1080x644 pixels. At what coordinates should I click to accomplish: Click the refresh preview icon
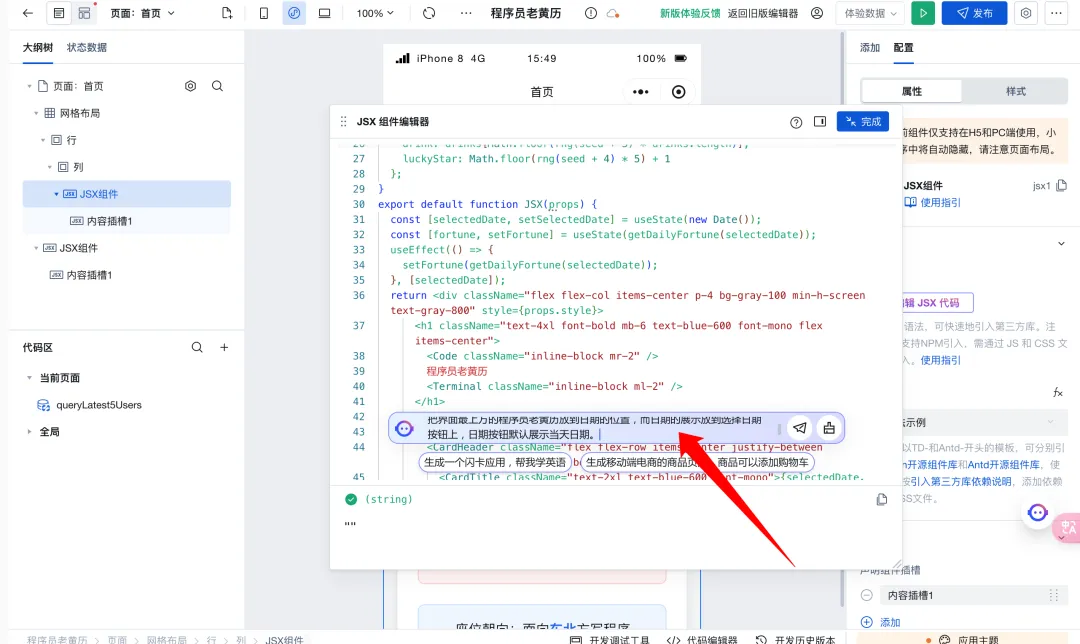(x=429, y=13)
